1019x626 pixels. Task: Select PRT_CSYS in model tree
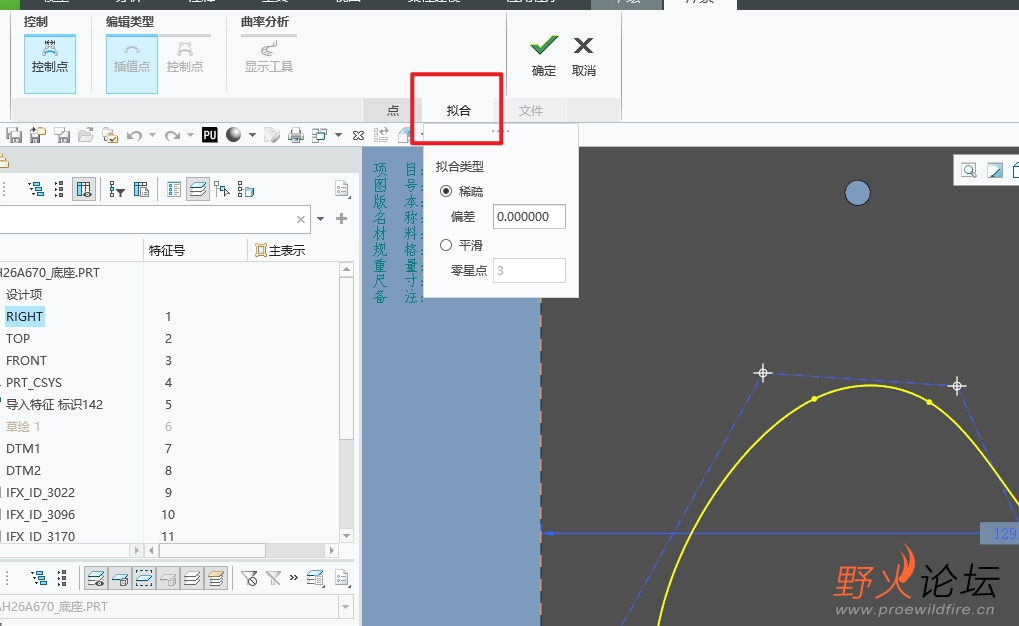coord(34,383)
